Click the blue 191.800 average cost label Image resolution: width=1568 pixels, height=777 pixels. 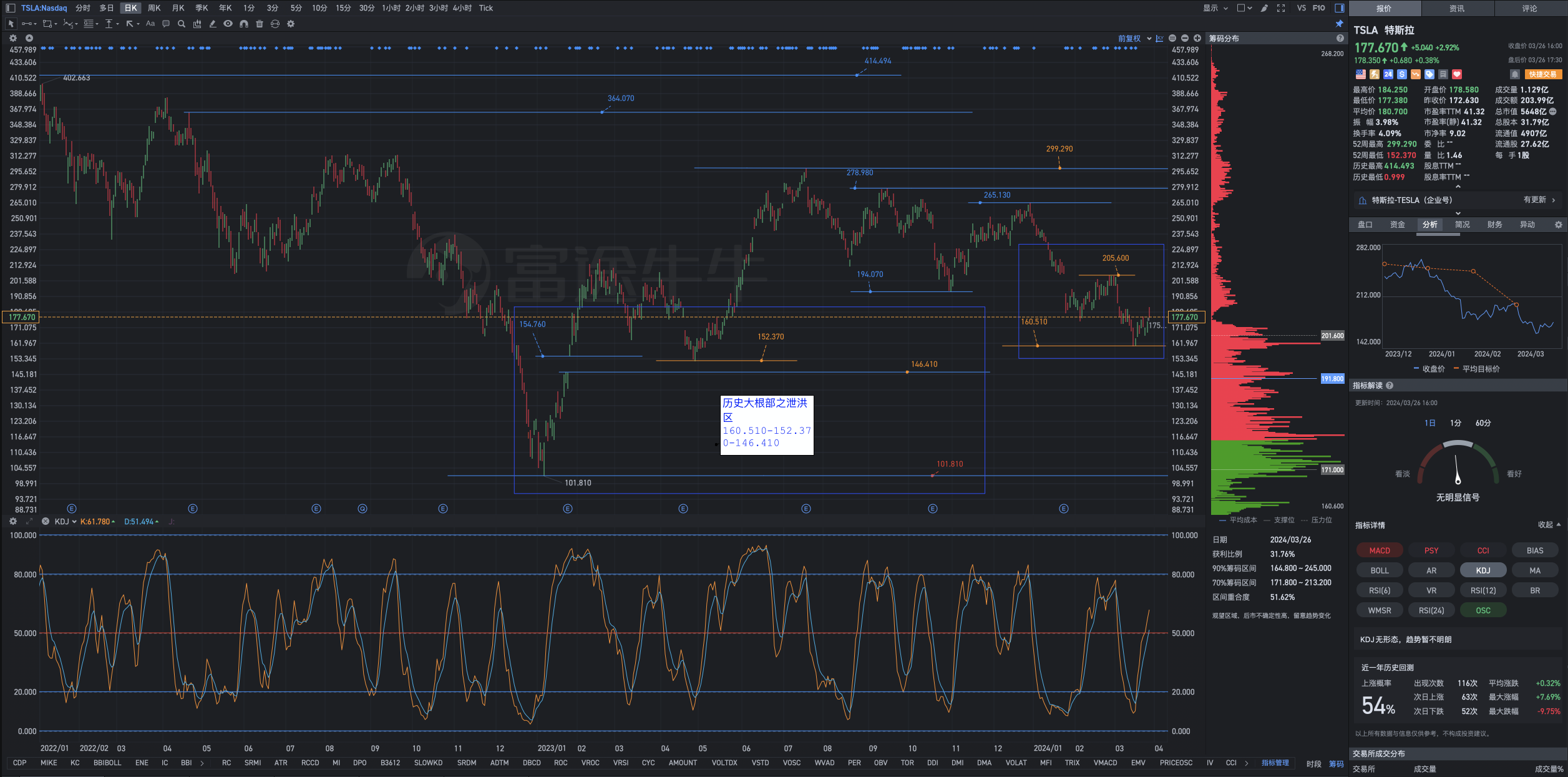(1332, 379)
